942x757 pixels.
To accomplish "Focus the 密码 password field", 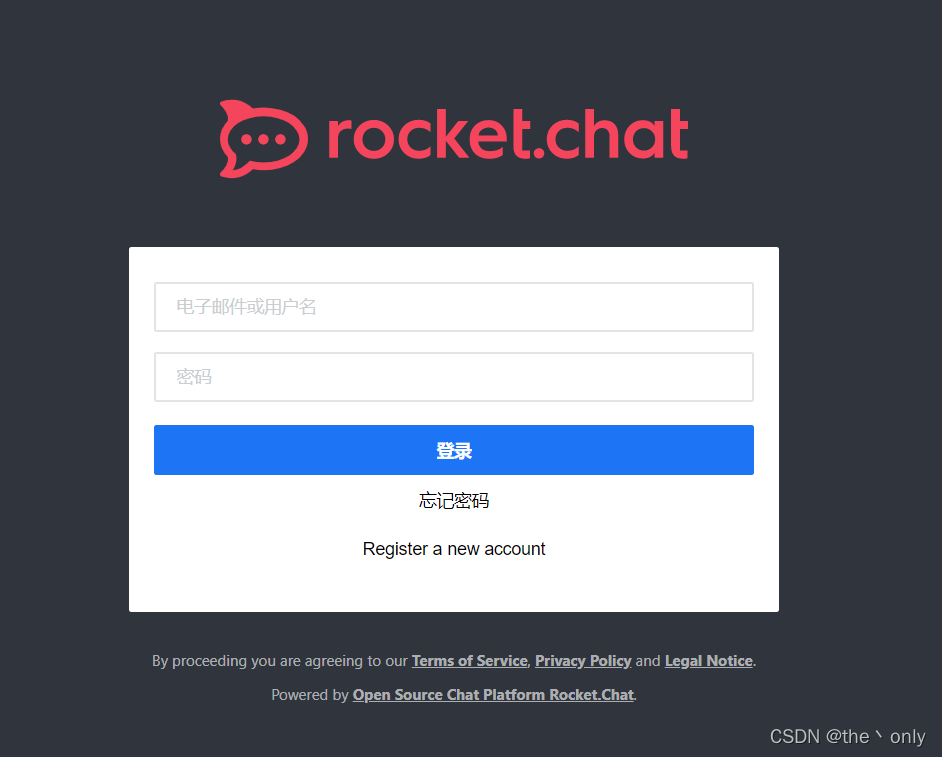I will pyautogui.click(x=454, y=377).
